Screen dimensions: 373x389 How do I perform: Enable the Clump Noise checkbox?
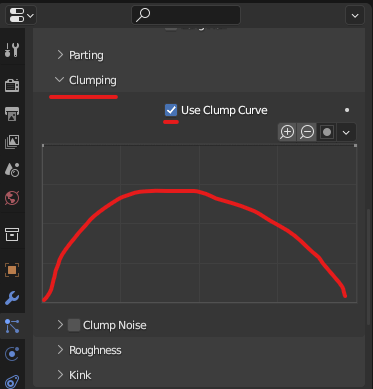(x=74, y=325)
